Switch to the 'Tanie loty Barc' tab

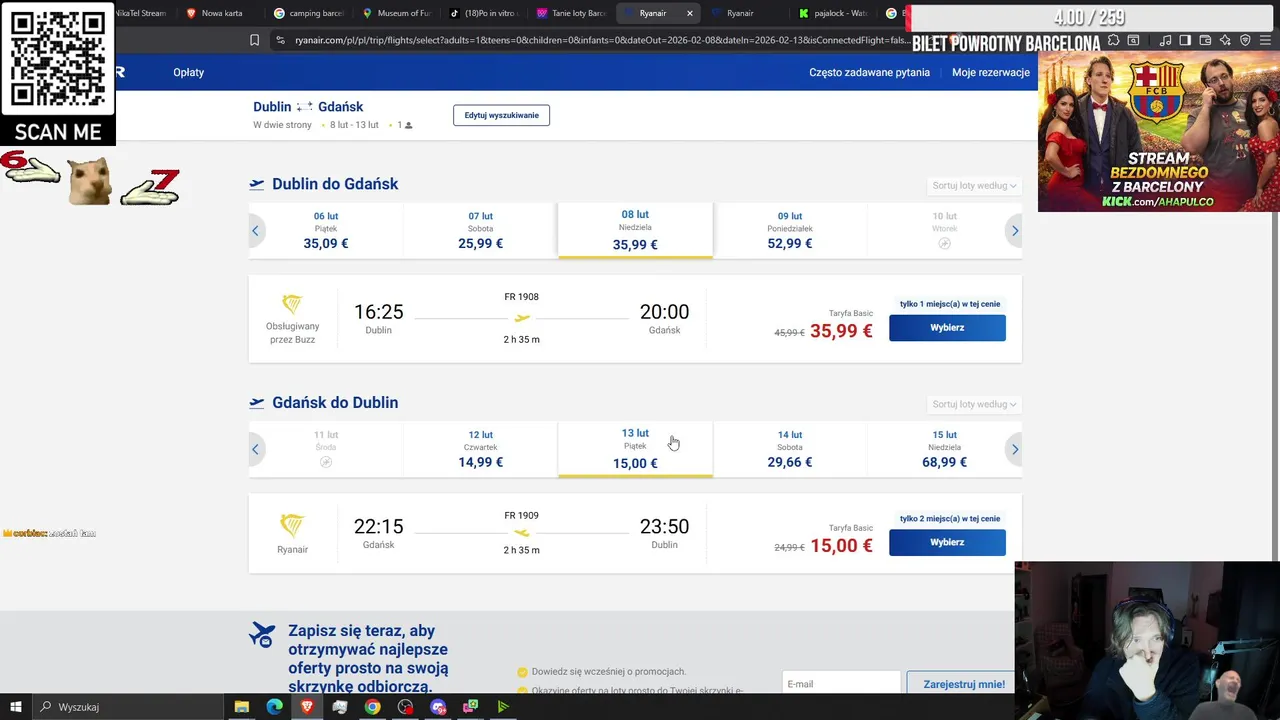[570, 13]
